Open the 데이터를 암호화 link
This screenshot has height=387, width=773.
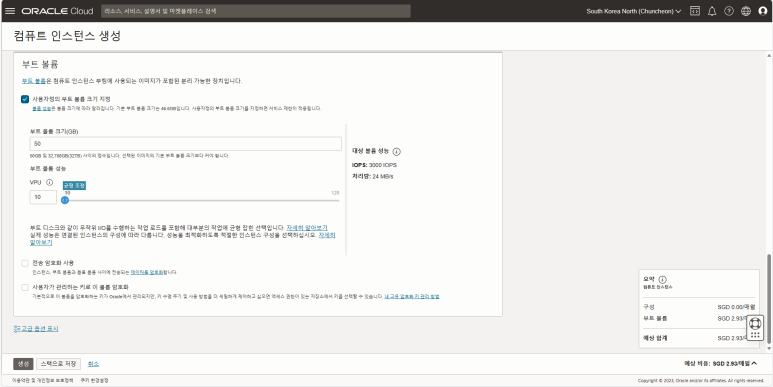147,272
